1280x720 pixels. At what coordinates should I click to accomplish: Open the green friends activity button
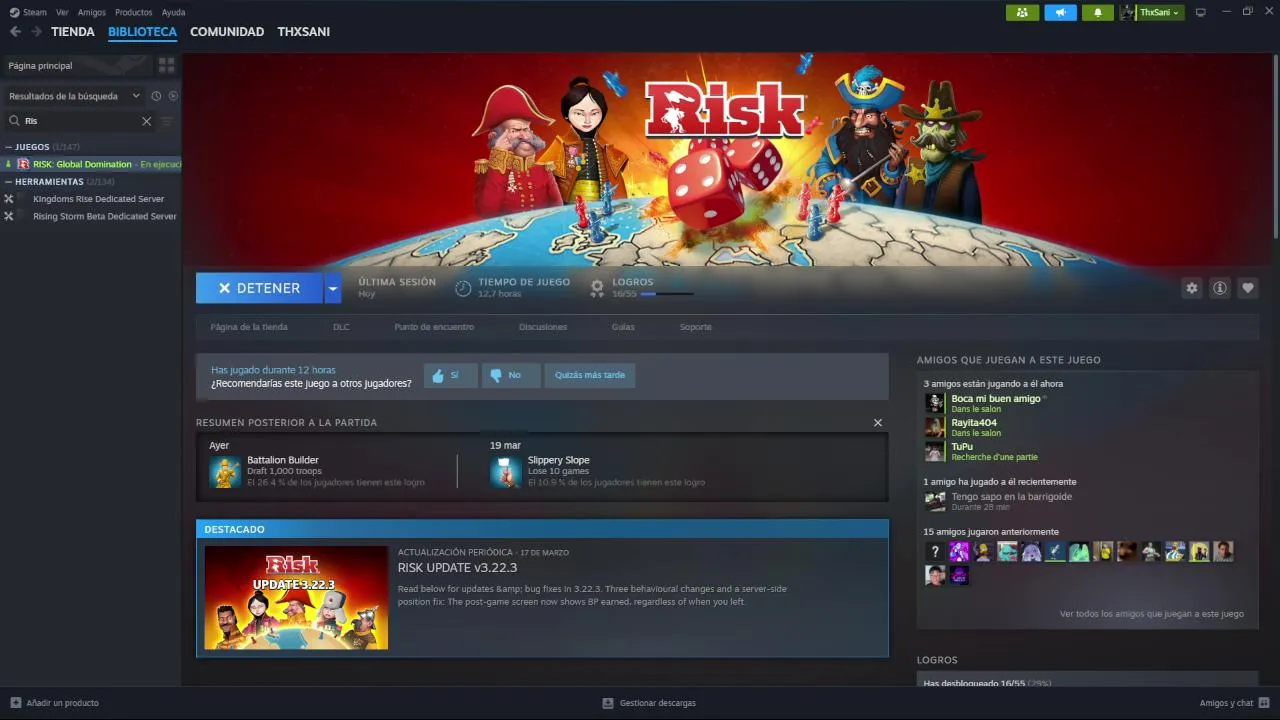(1022, 12)
